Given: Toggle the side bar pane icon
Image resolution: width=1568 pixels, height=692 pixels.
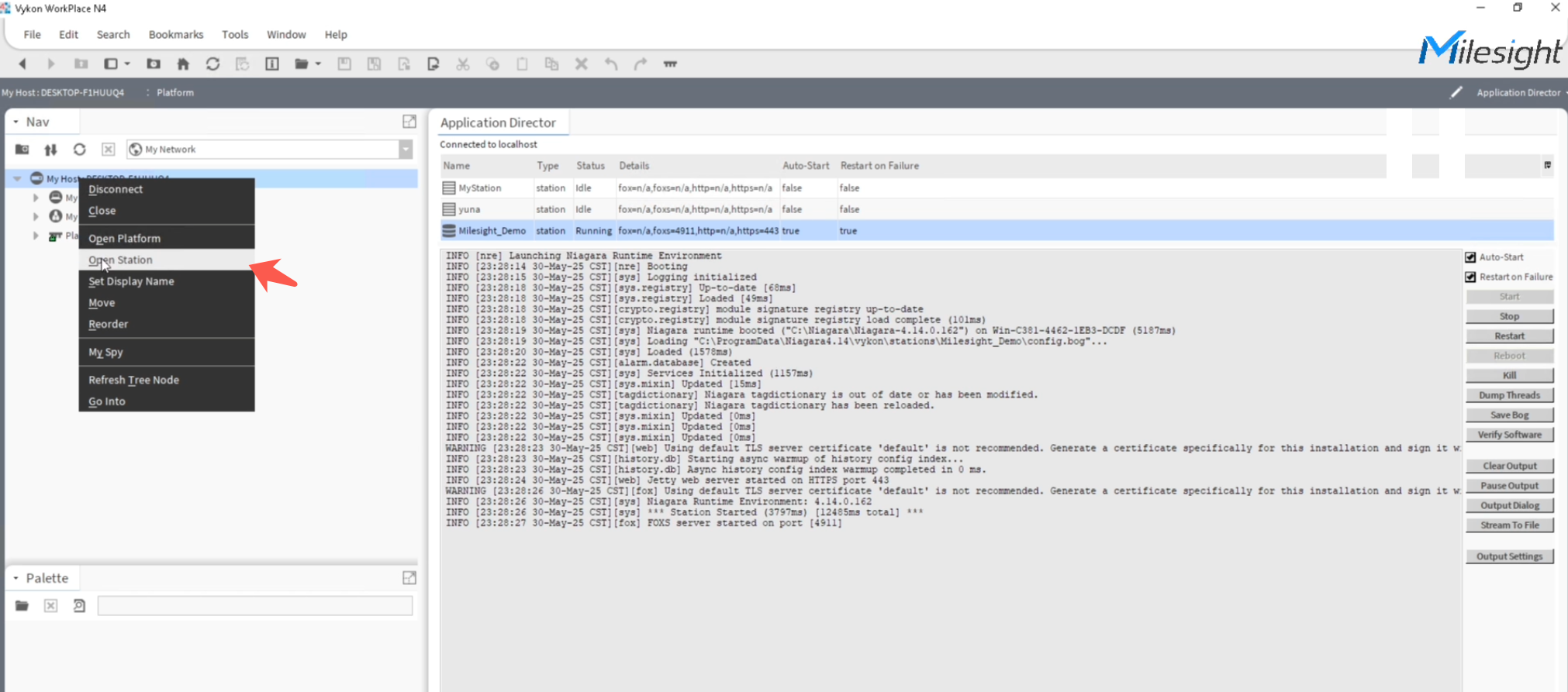Looking at the screenshot, I should pos(111,64).
